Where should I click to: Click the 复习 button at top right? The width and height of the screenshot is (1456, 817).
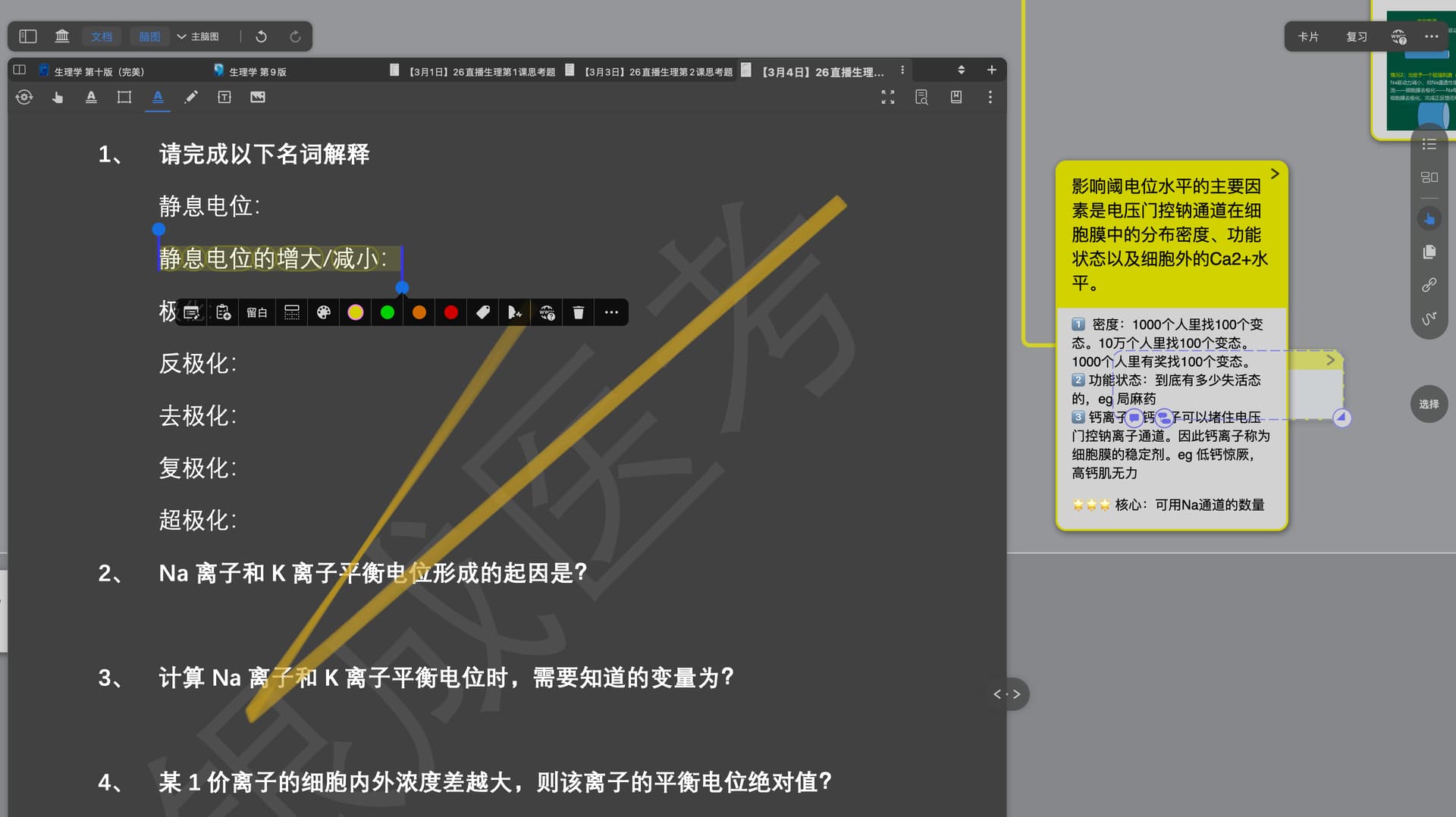point(1357,36)
